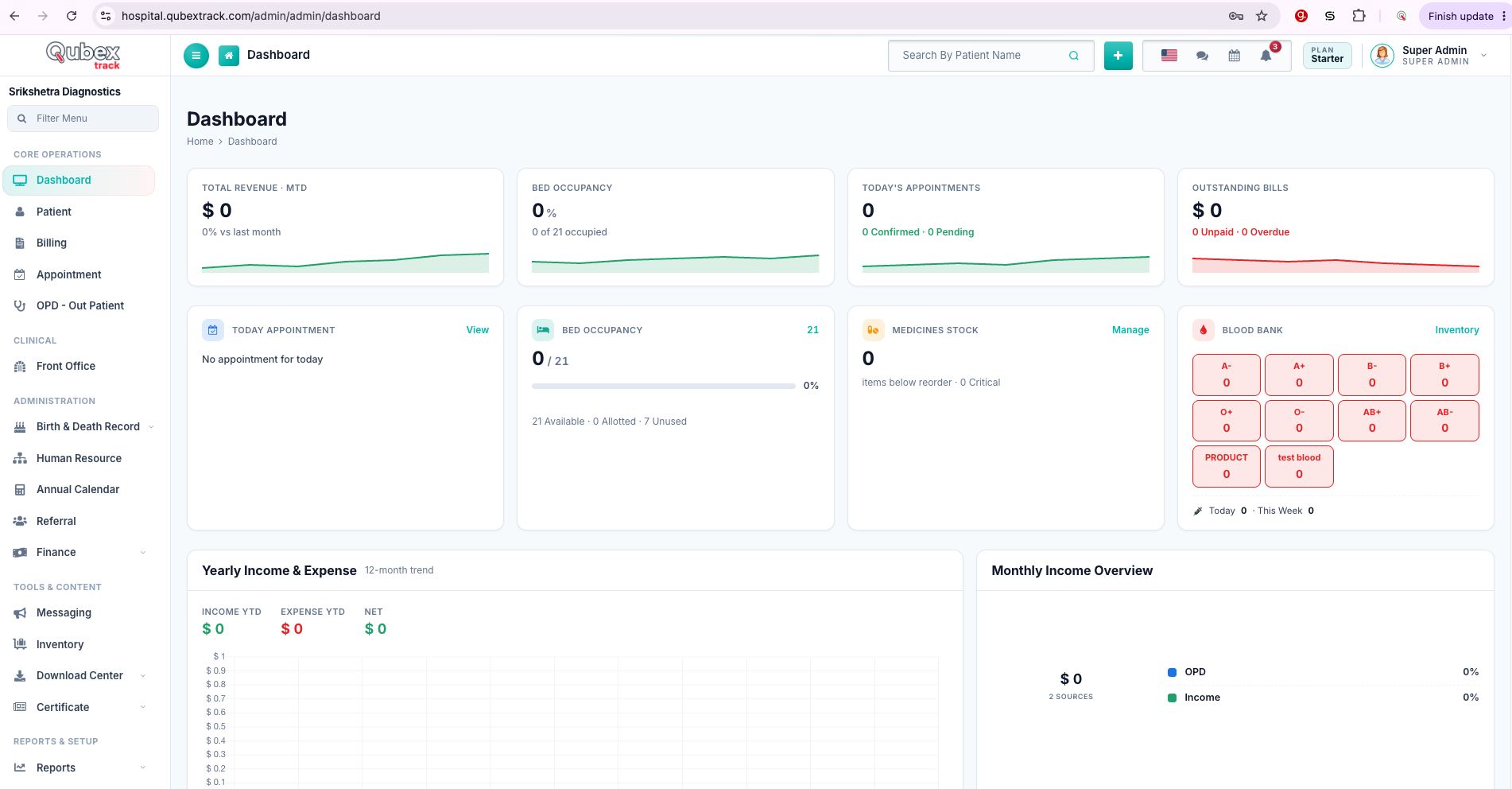Image resolution: width=1512 pixels, height=789 pixels.
Task: Click the Medicines Stock pills icon
Action: (x=873, y=330)
